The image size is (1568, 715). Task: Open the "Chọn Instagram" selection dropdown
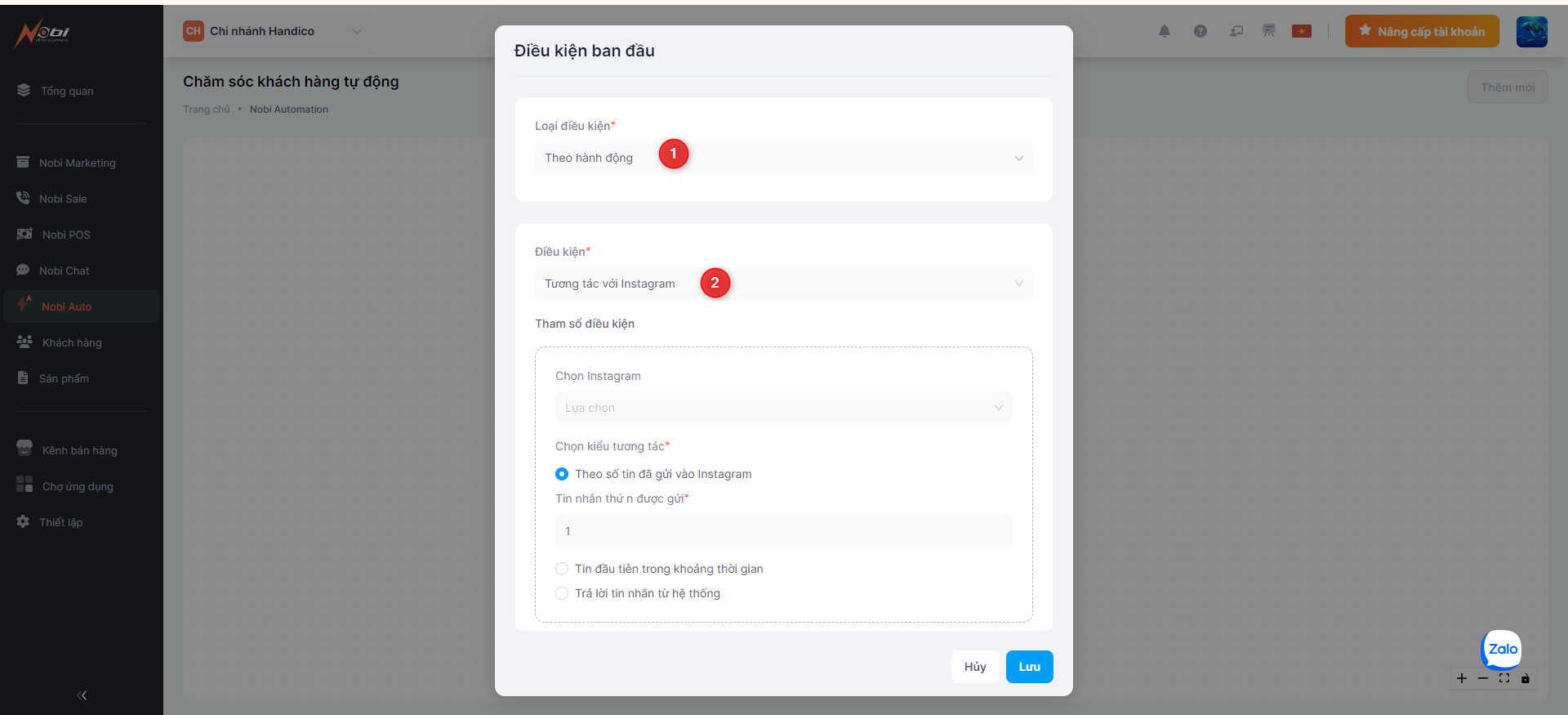tap(783, 408)
